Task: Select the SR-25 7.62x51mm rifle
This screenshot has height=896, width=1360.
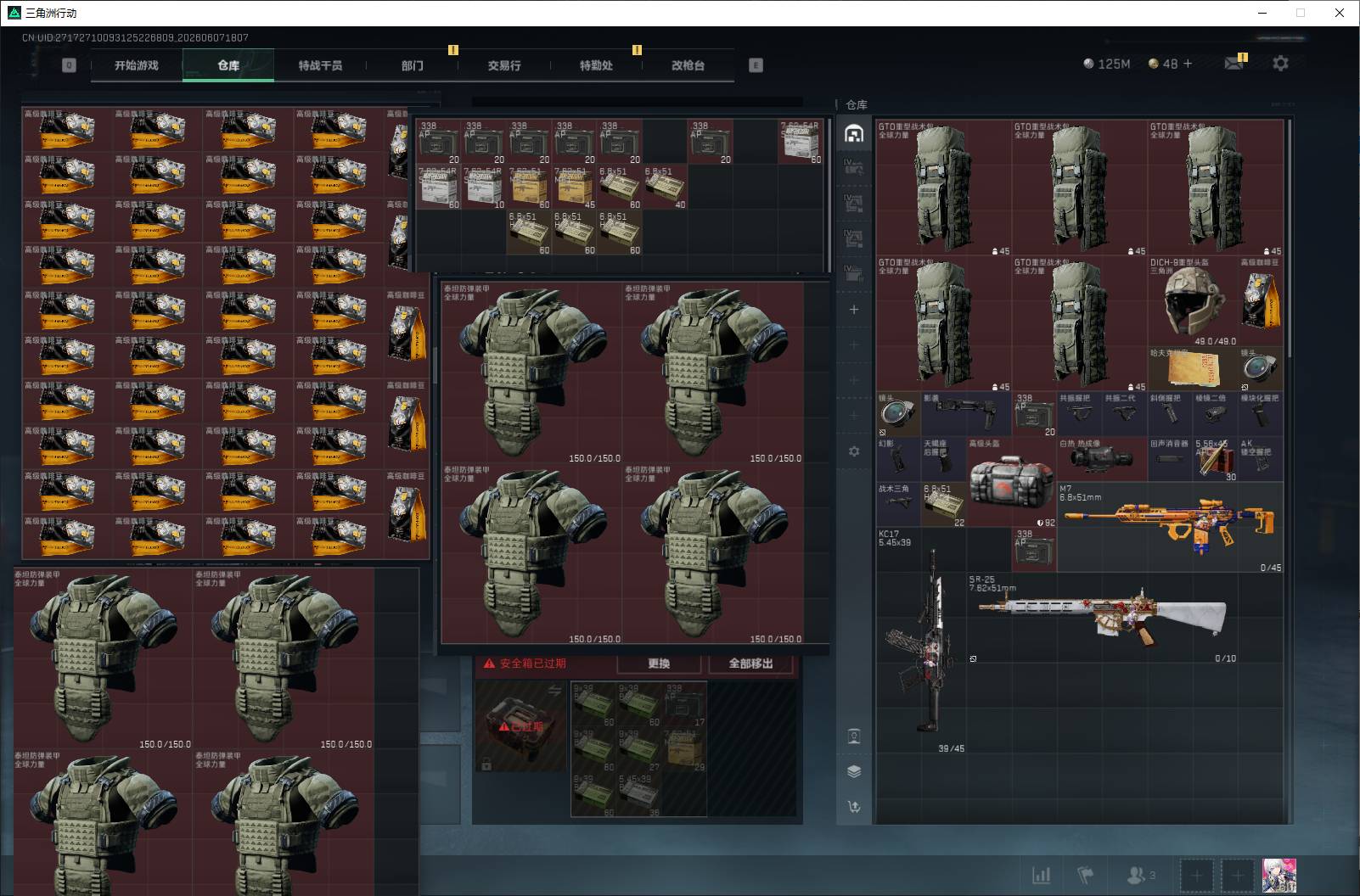Action: coord(1125,619)
